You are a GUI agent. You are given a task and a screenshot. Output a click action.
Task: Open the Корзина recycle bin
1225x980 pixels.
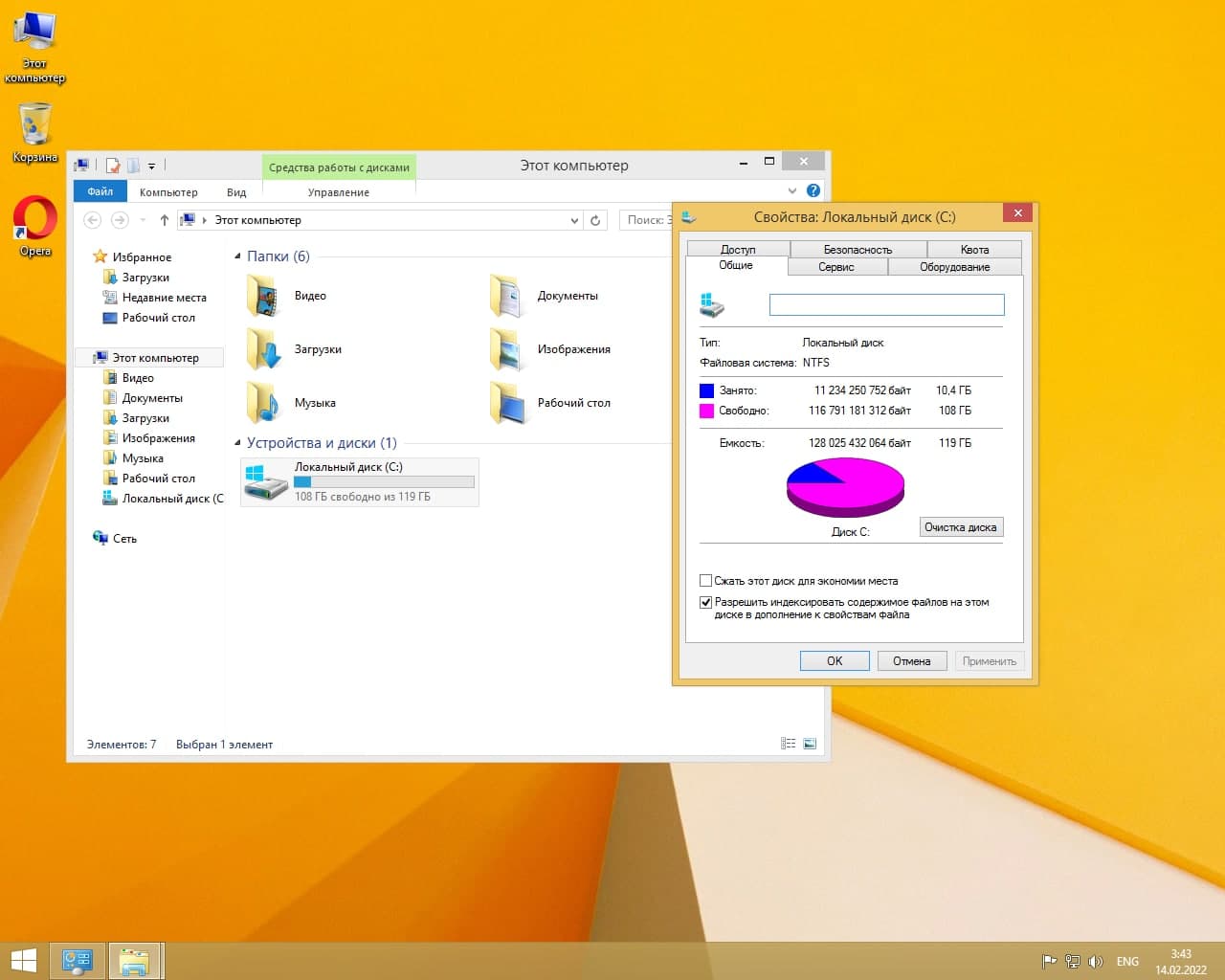coord(35,126)
